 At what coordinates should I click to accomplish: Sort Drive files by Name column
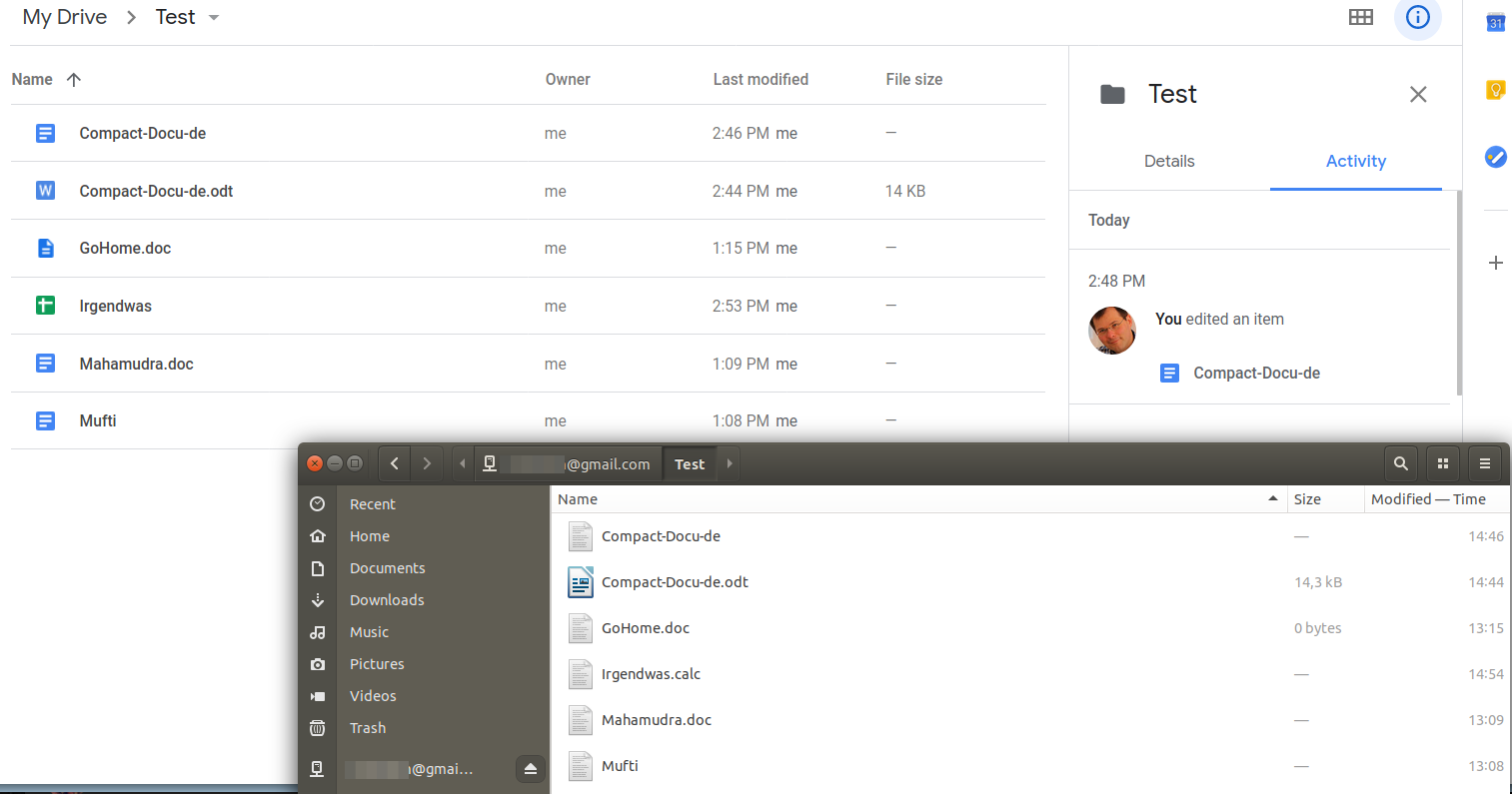(33, 80)
